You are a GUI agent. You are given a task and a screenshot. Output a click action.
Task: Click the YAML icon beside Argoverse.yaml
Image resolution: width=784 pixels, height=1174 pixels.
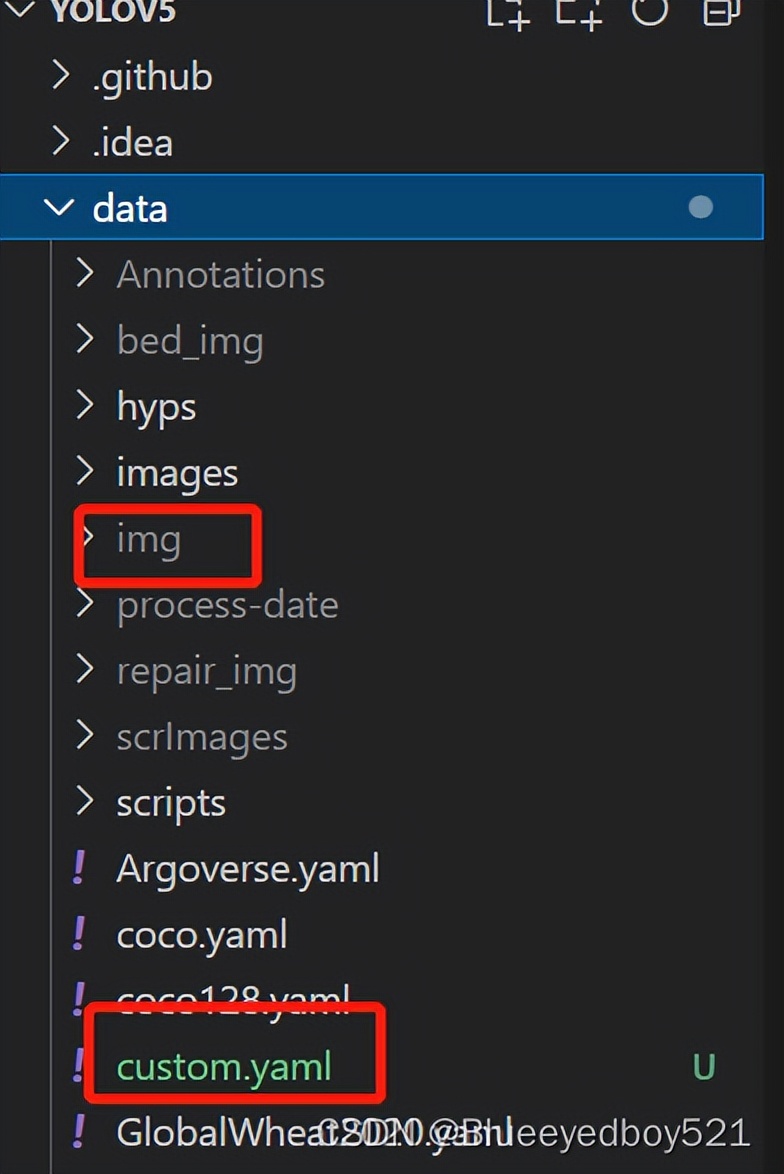coord(79,868)
